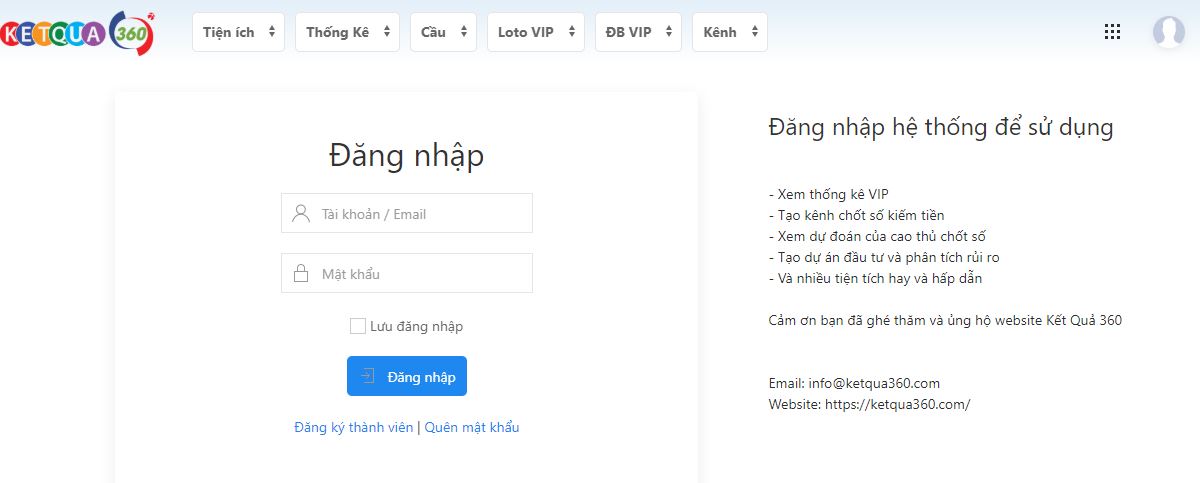Expand the Cầu dropdown menu
1200x483 pixels.
(443, 32)
